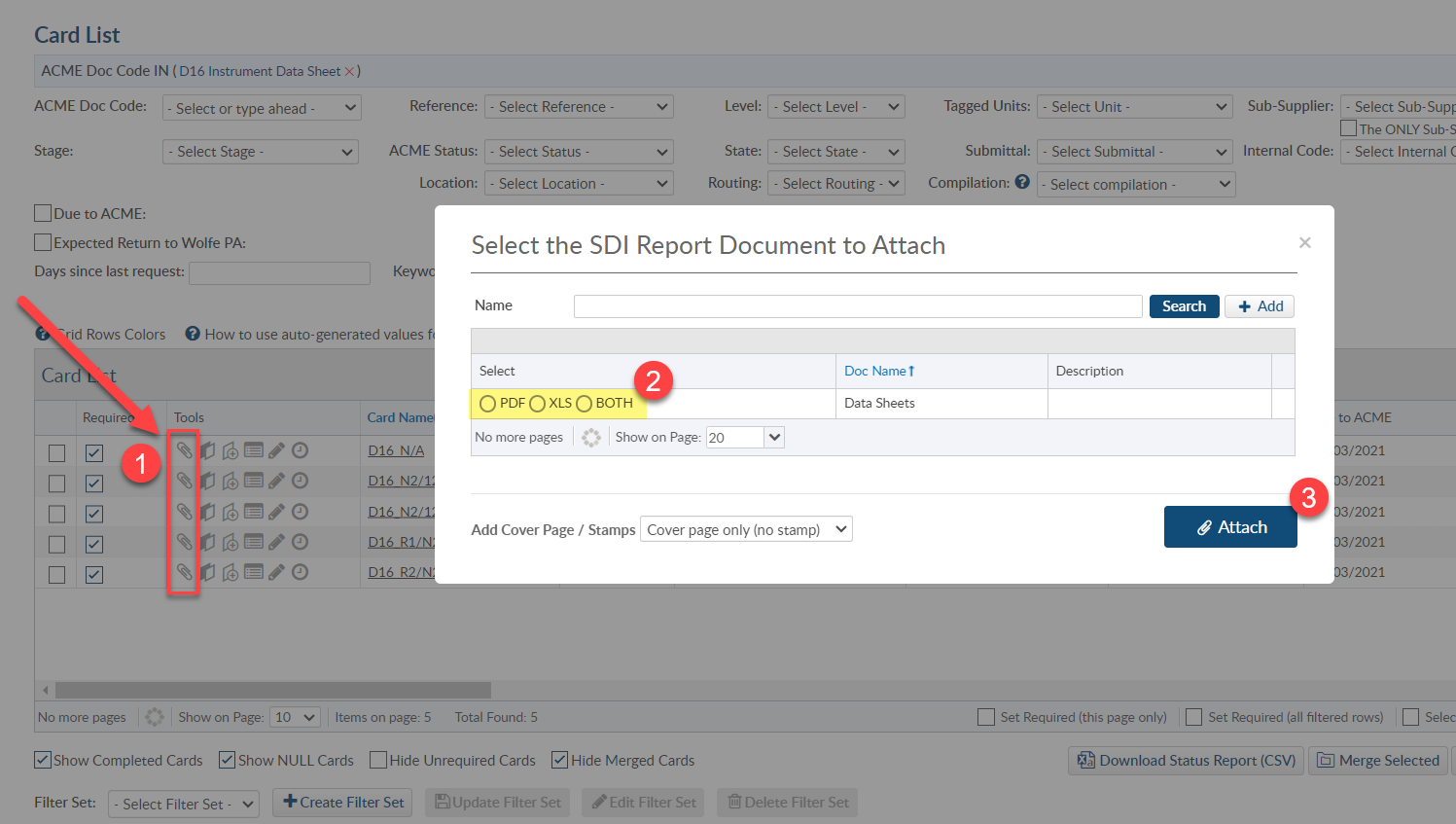
Task: Open the Select Filter Set dropdown
Action: tap(185, 804)
